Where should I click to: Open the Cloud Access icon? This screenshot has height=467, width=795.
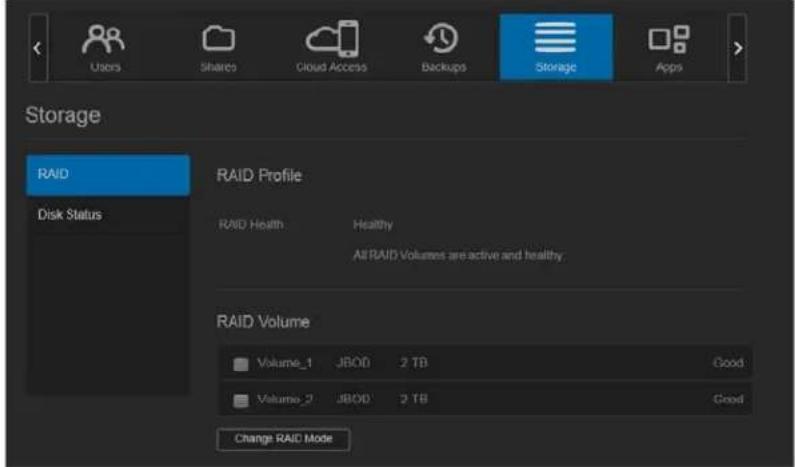(x=332, y=39)
